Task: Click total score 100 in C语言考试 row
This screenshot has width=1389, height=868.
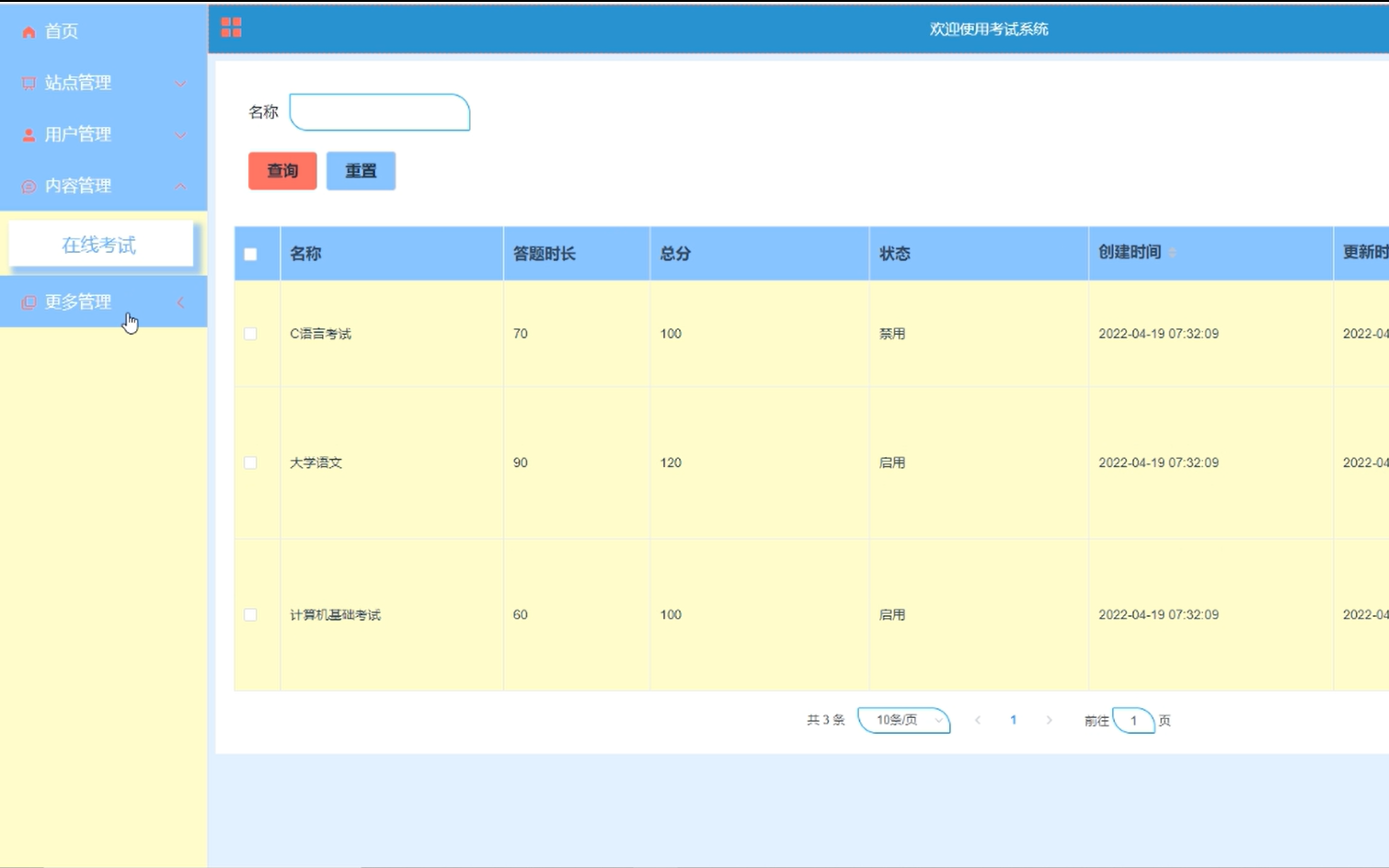Action: (x=671, y=334)
